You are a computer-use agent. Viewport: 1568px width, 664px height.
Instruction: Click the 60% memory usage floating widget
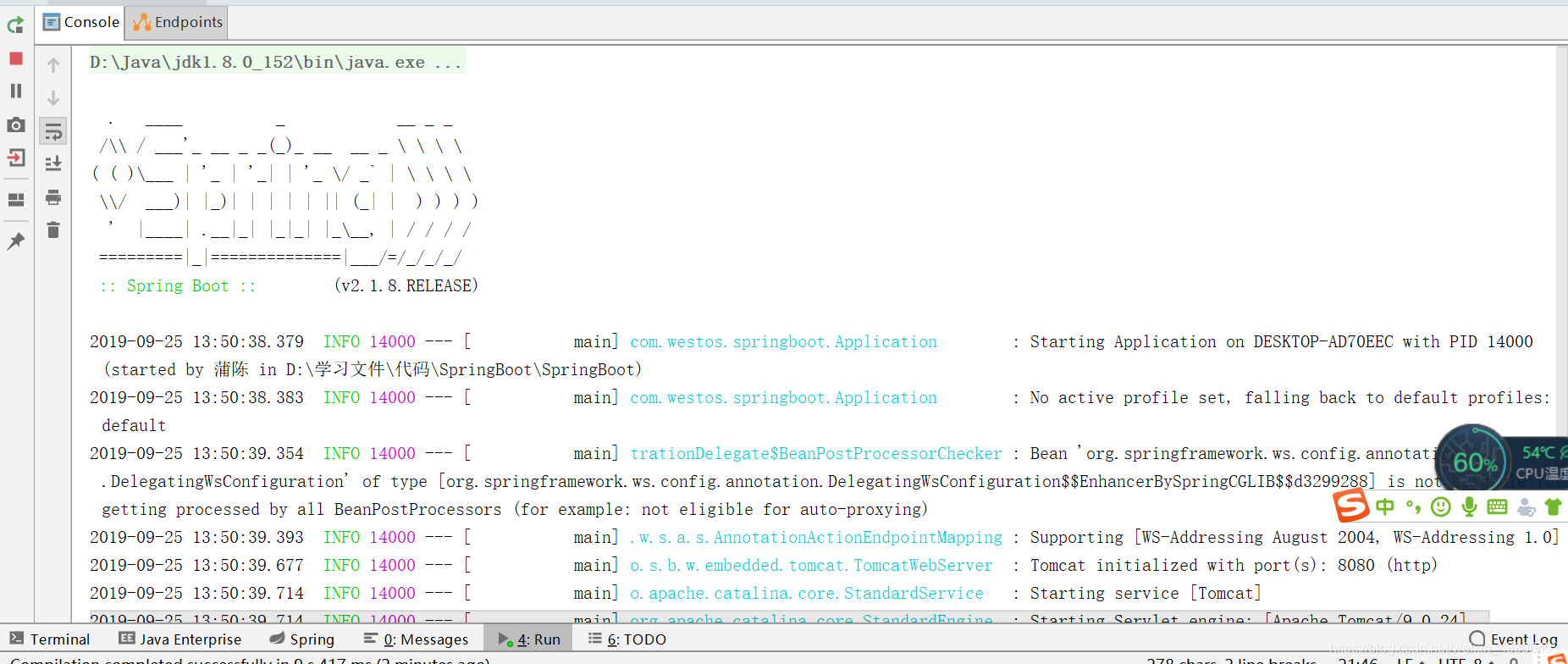[x=1472, y=462]
